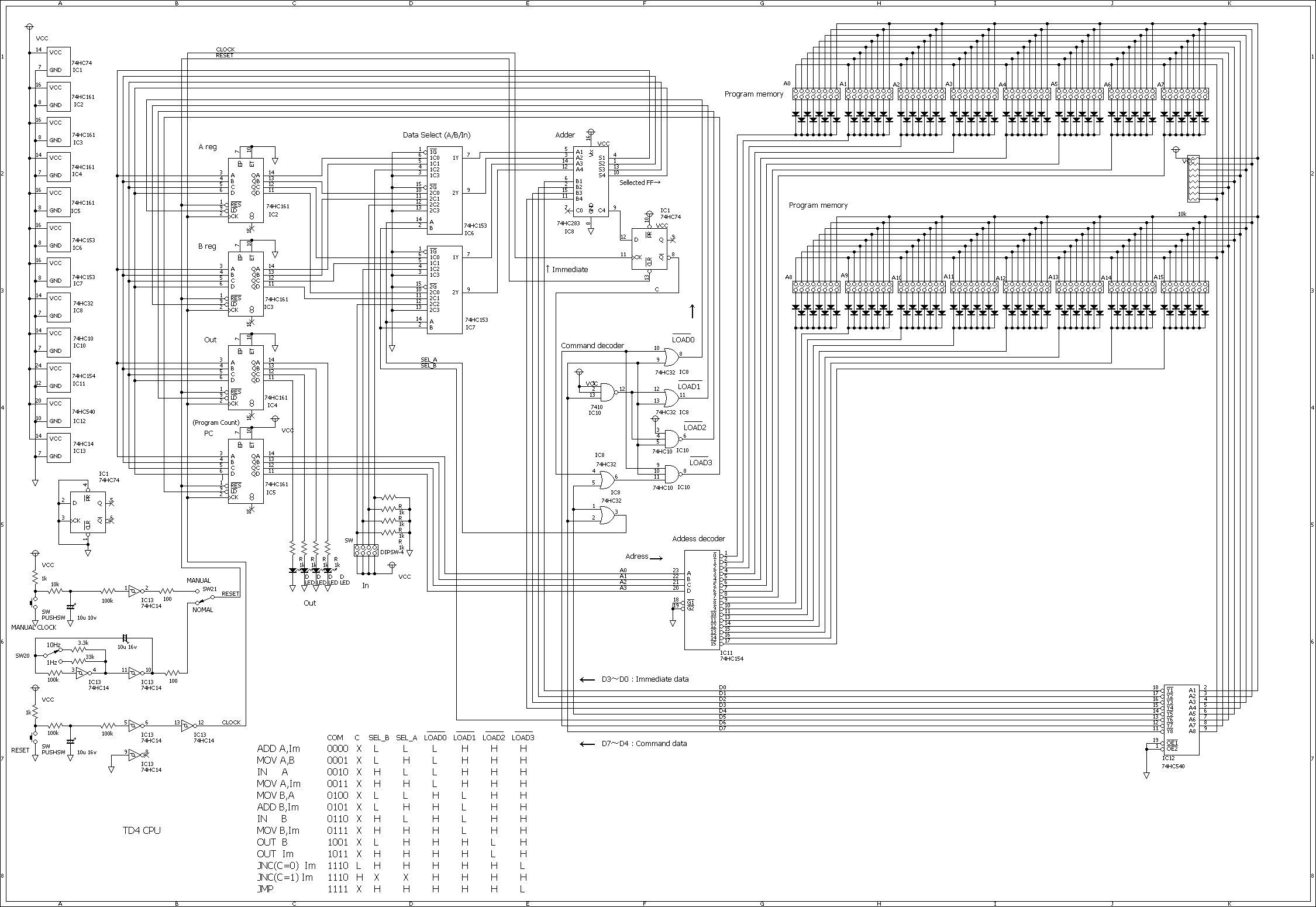Select the A7 program memory DIP switch
This screenshot has width=1316, height=907.
point(1184,94)
